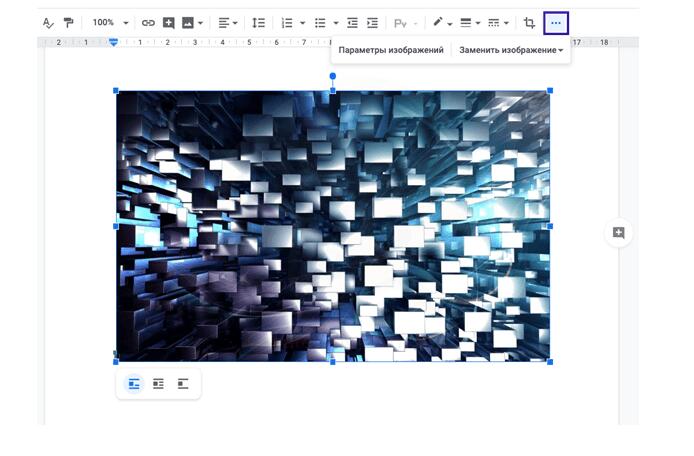This screenshot has width=694, height=456.
Task: Select the paint format roller tool
Action: (x=69, y=22)
